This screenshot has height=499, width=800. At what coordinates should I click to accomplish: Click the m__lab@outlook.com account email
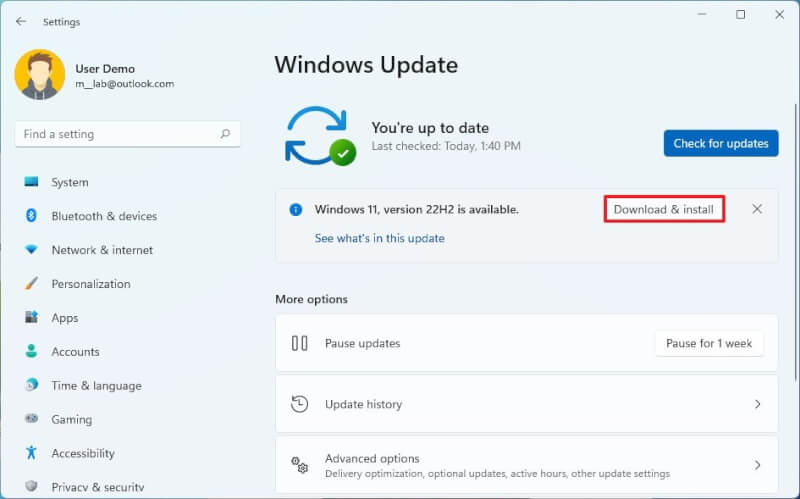pos(124,84)
